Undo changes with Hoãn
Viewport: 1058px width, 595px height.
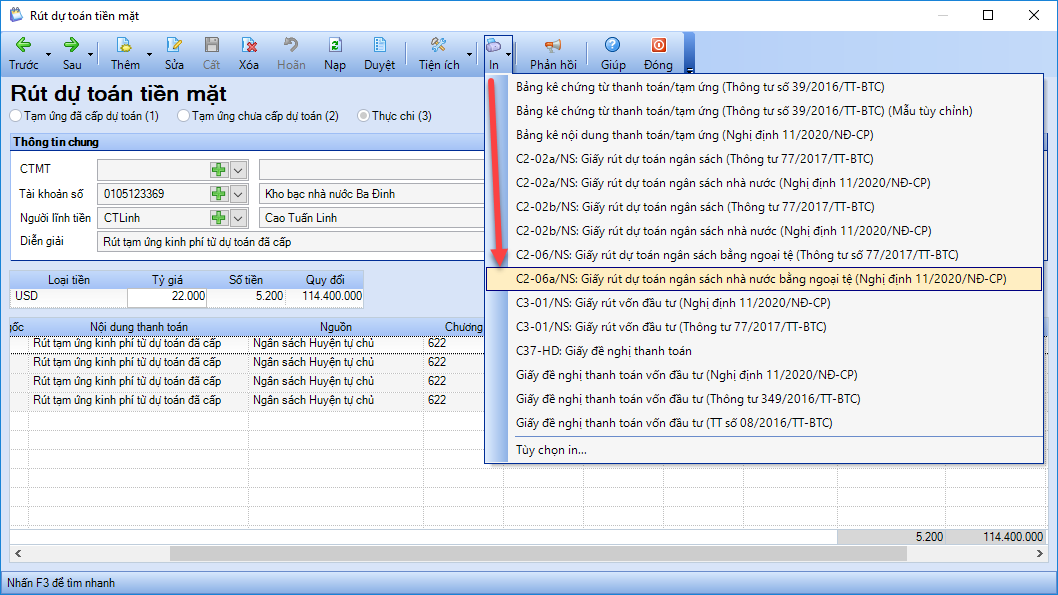291,54
